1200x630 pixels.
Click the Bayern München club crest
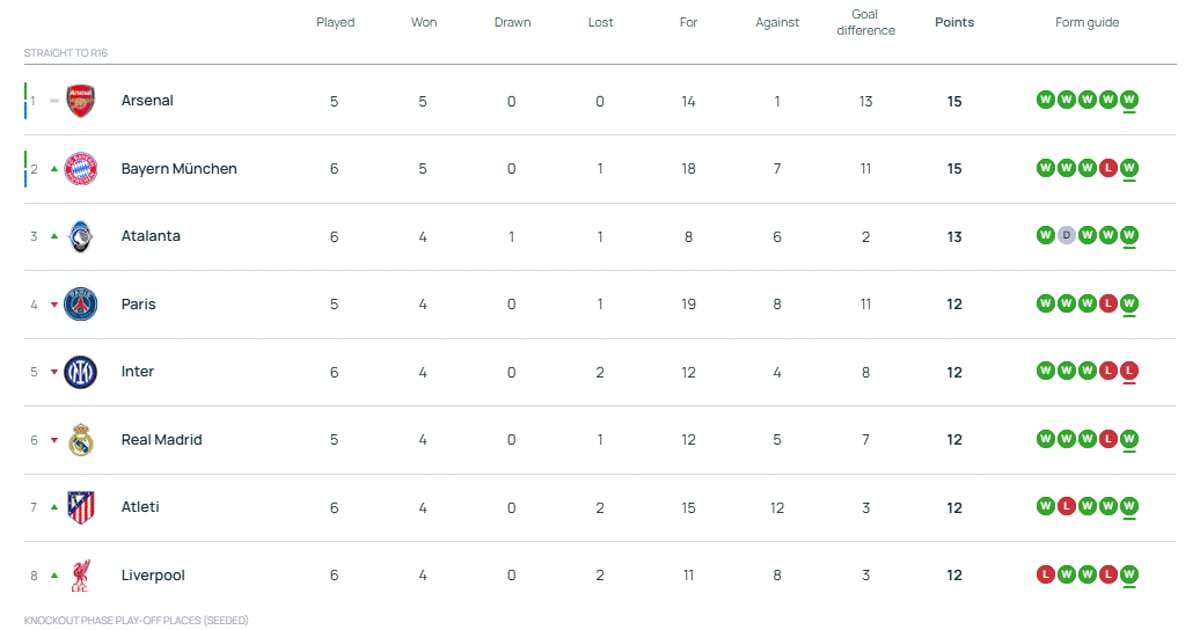pos(80,169)
